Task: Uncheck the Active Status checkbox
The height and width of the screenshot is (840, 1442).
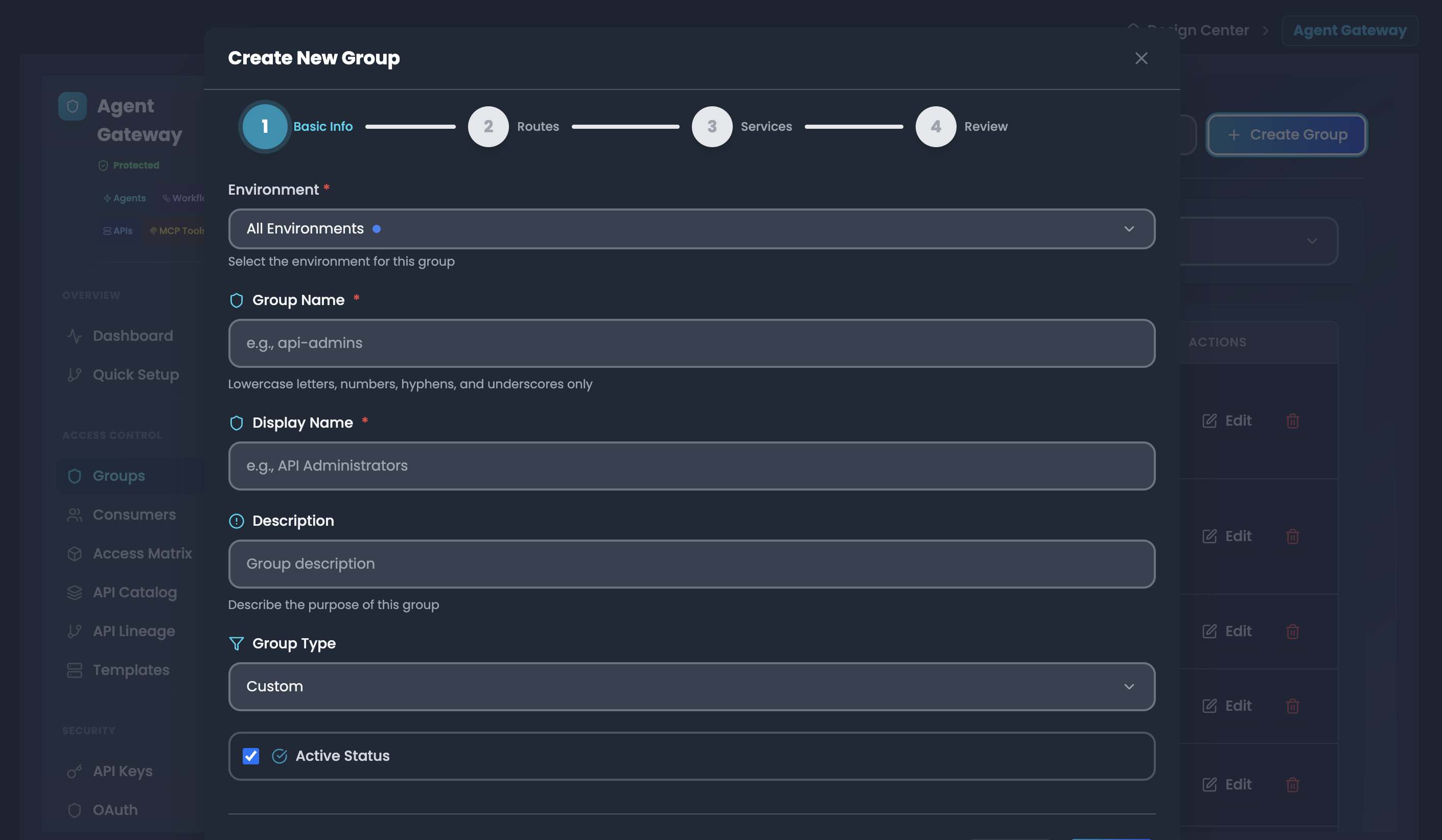Action: [x=250, y=756]
